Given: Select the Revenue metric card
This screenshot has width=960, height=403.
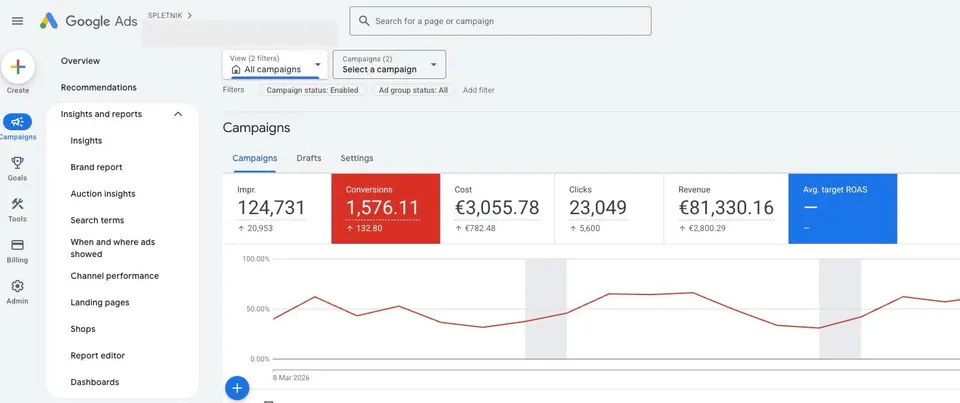Looking at the screenshot, I should click(726, 209).
